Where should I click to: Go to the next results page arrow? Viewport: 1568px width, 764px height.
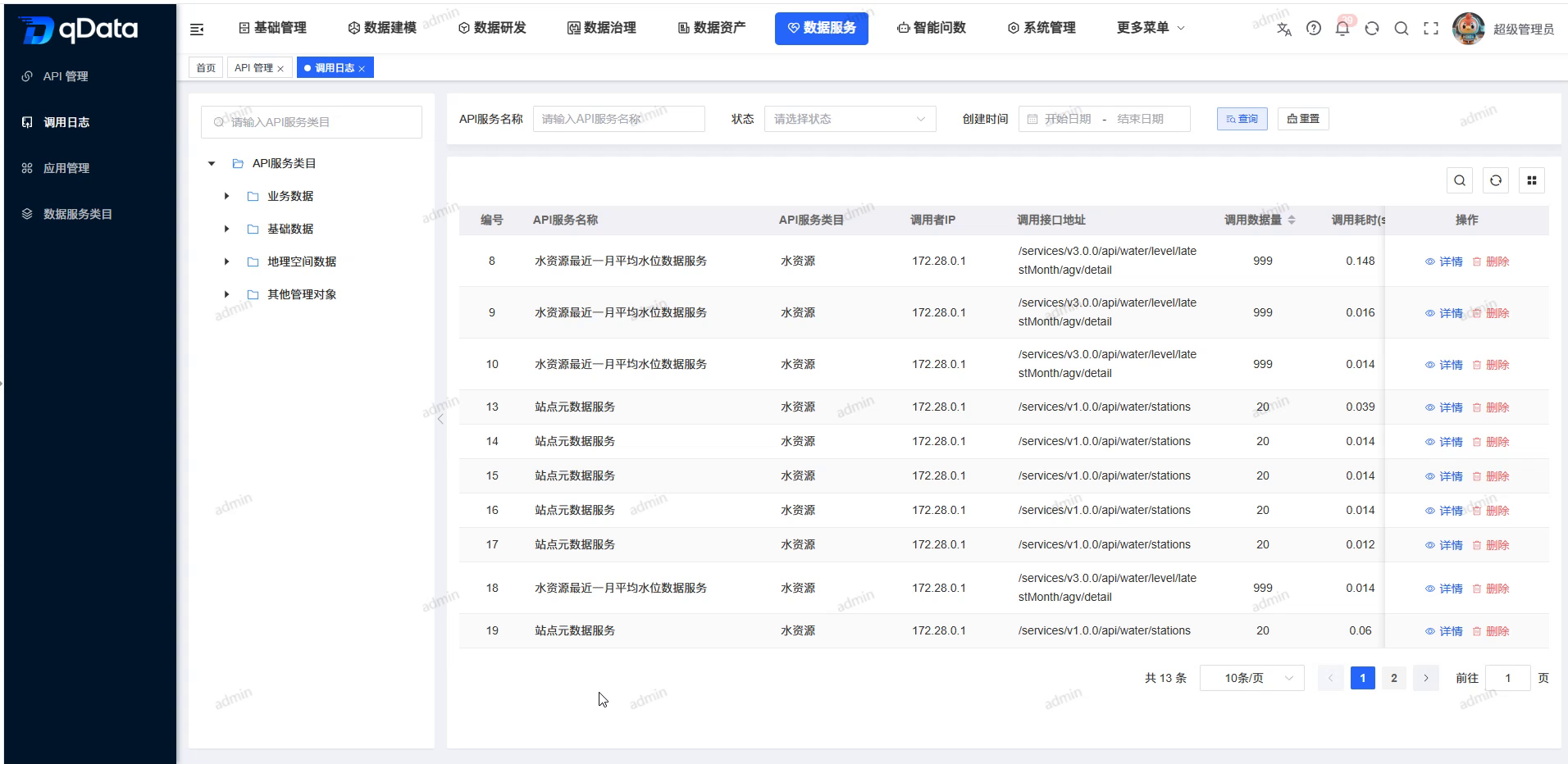click(x=1426, y=678)
